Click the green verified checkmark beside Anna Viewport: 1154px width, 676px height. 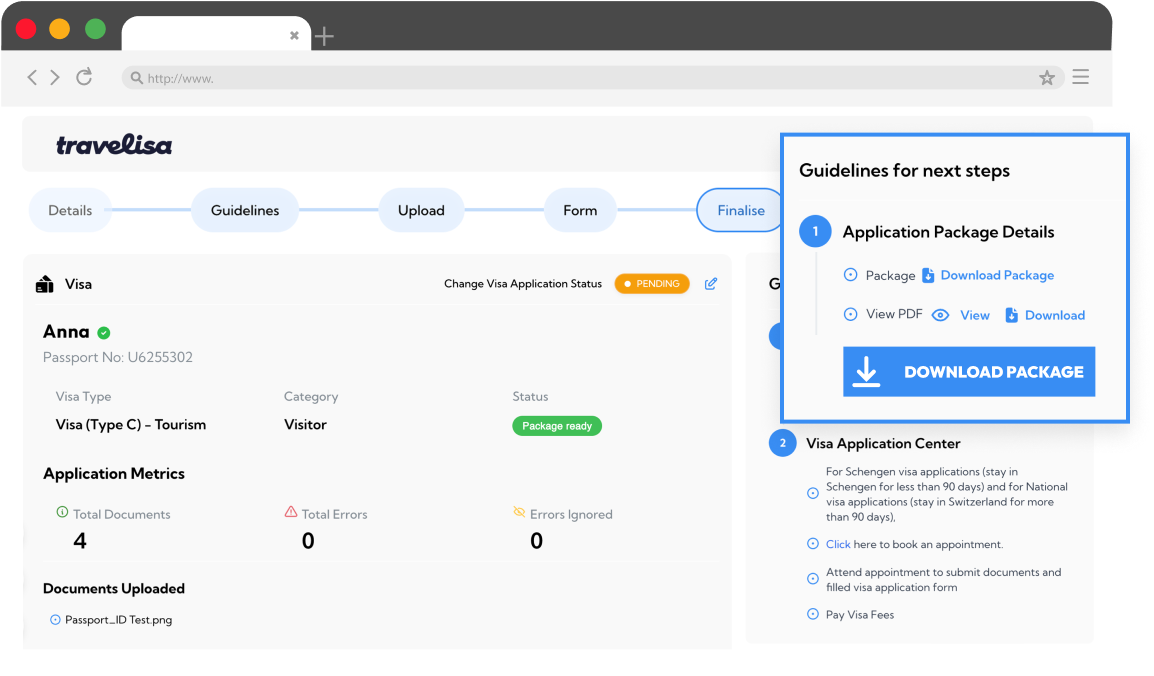(104, 332)
